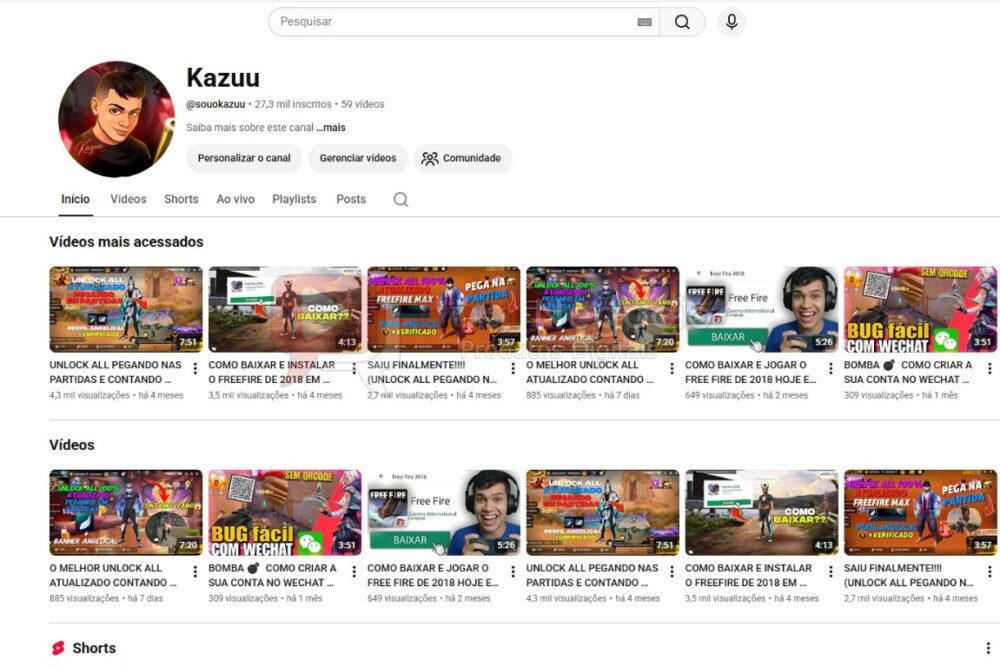Select the @souokazuu channel handle
1000x667 pixels.
[x=216, y=104]
